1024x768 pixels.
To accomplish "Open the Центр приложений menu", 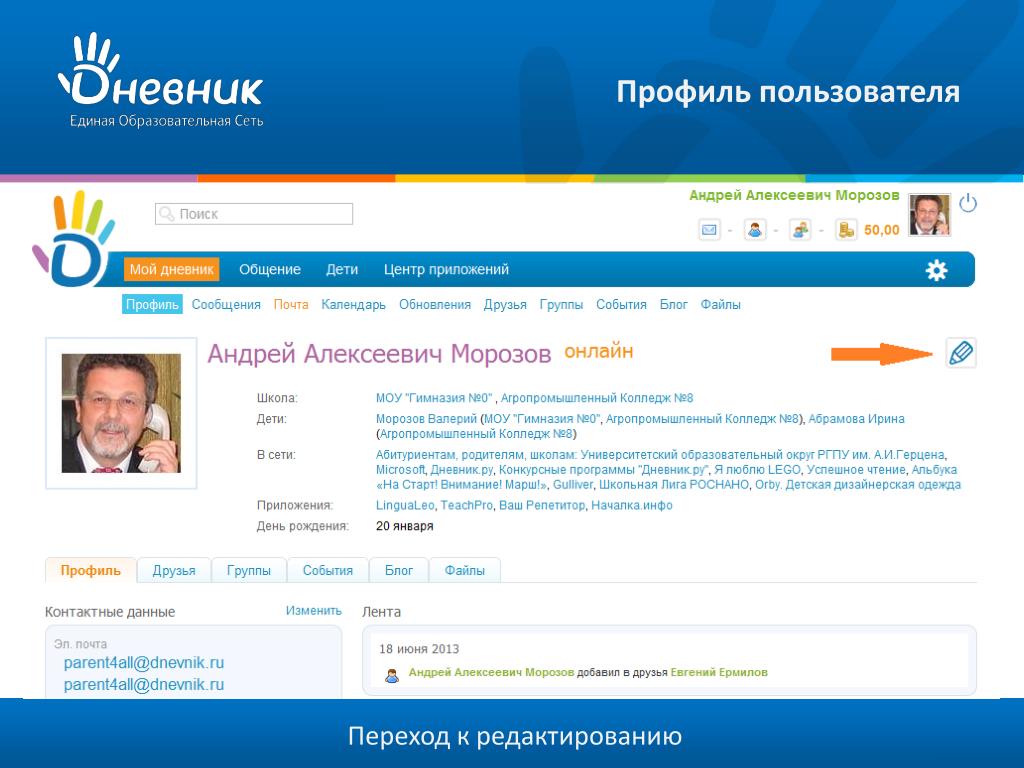I will [x=446, y=270].
